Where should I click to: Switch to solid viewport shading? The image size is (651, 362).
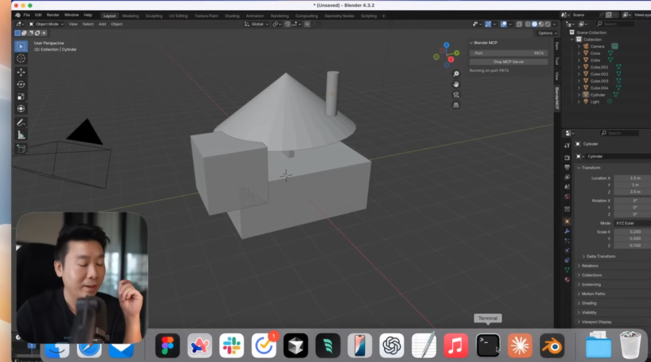click(x=534, y=24)
